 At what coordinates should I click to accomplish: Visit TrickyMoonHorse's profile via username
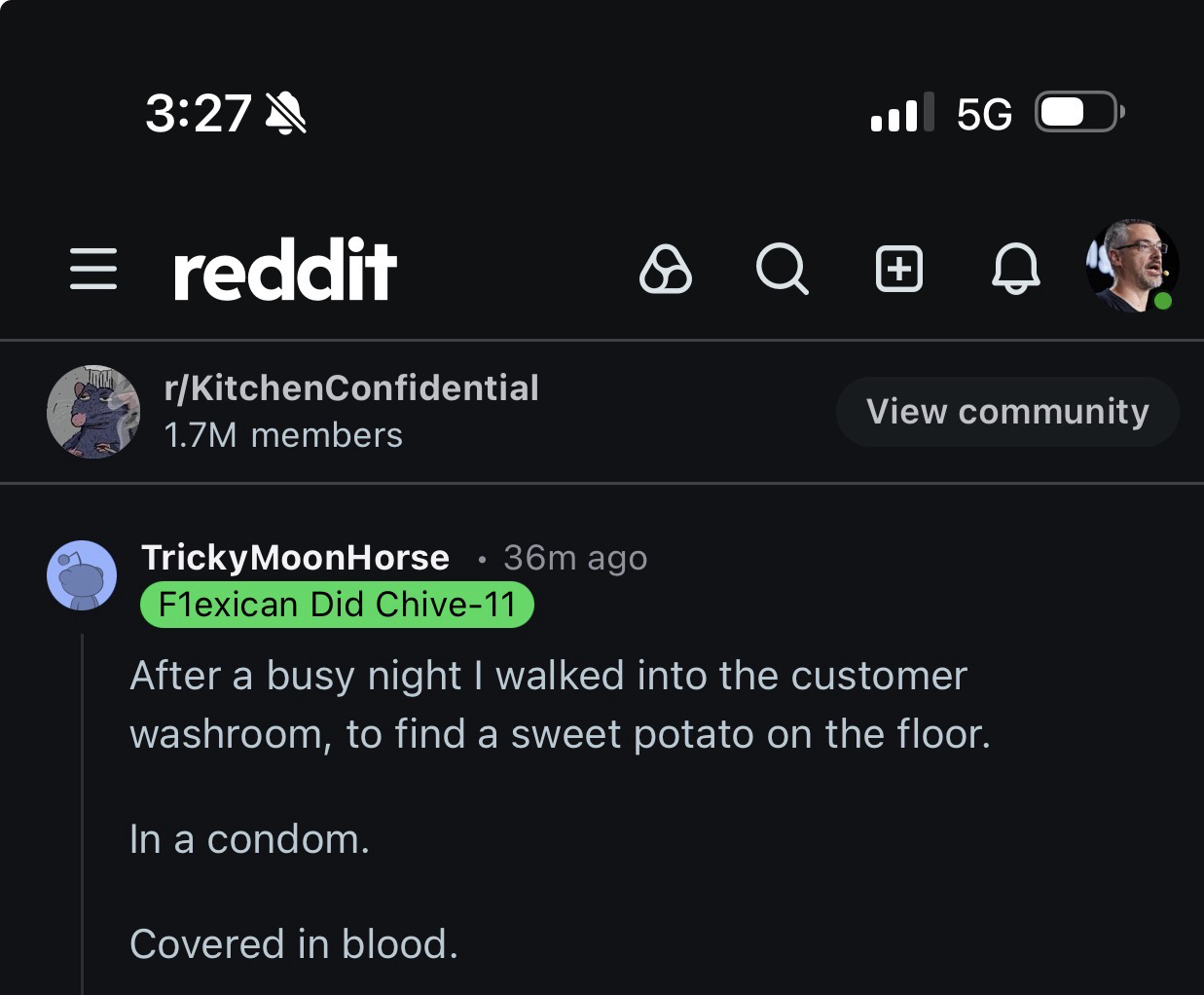(x=295, y=557)
